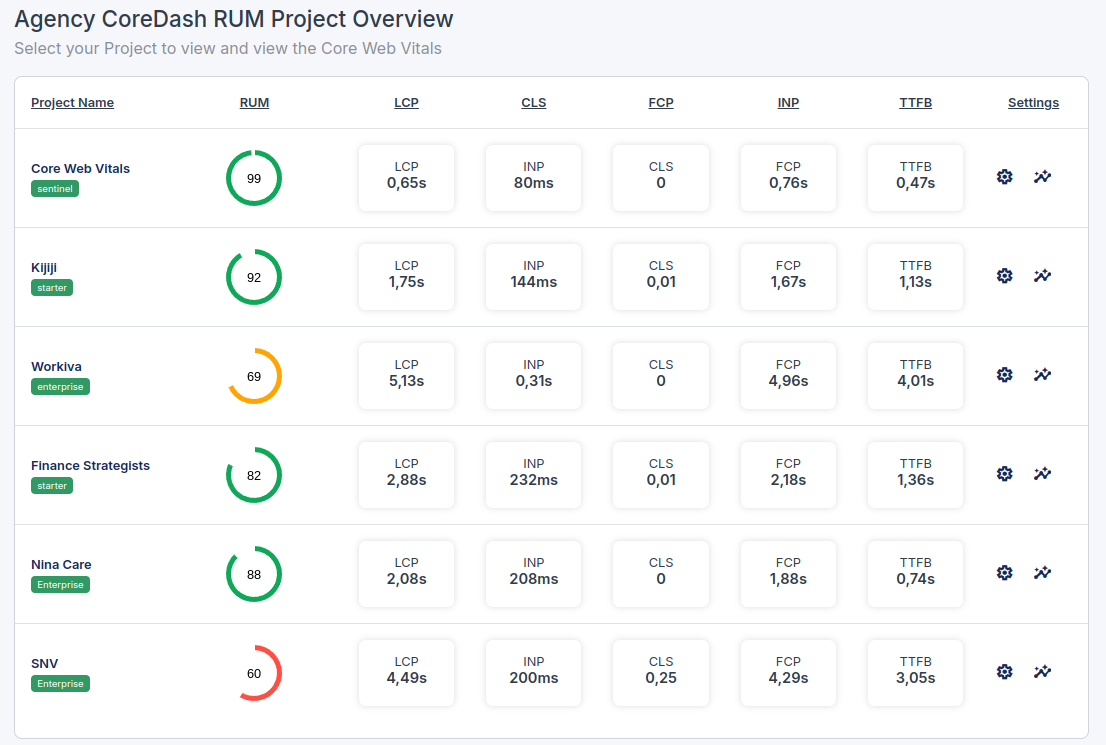The image size is (1106, 745).
Task: Sort by the TTFB column header
Action: pyautogui.click(x=915, y=102)
